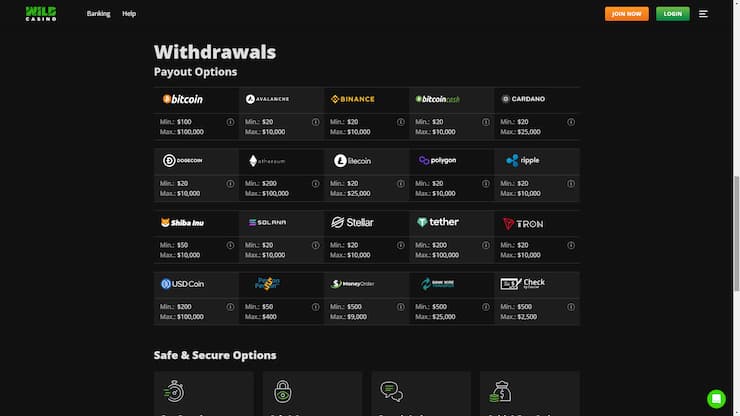Show info for Bitcoin Cash limits
Image resolution: width=740 pixels, height=416 pixels.
pos(486,122)
